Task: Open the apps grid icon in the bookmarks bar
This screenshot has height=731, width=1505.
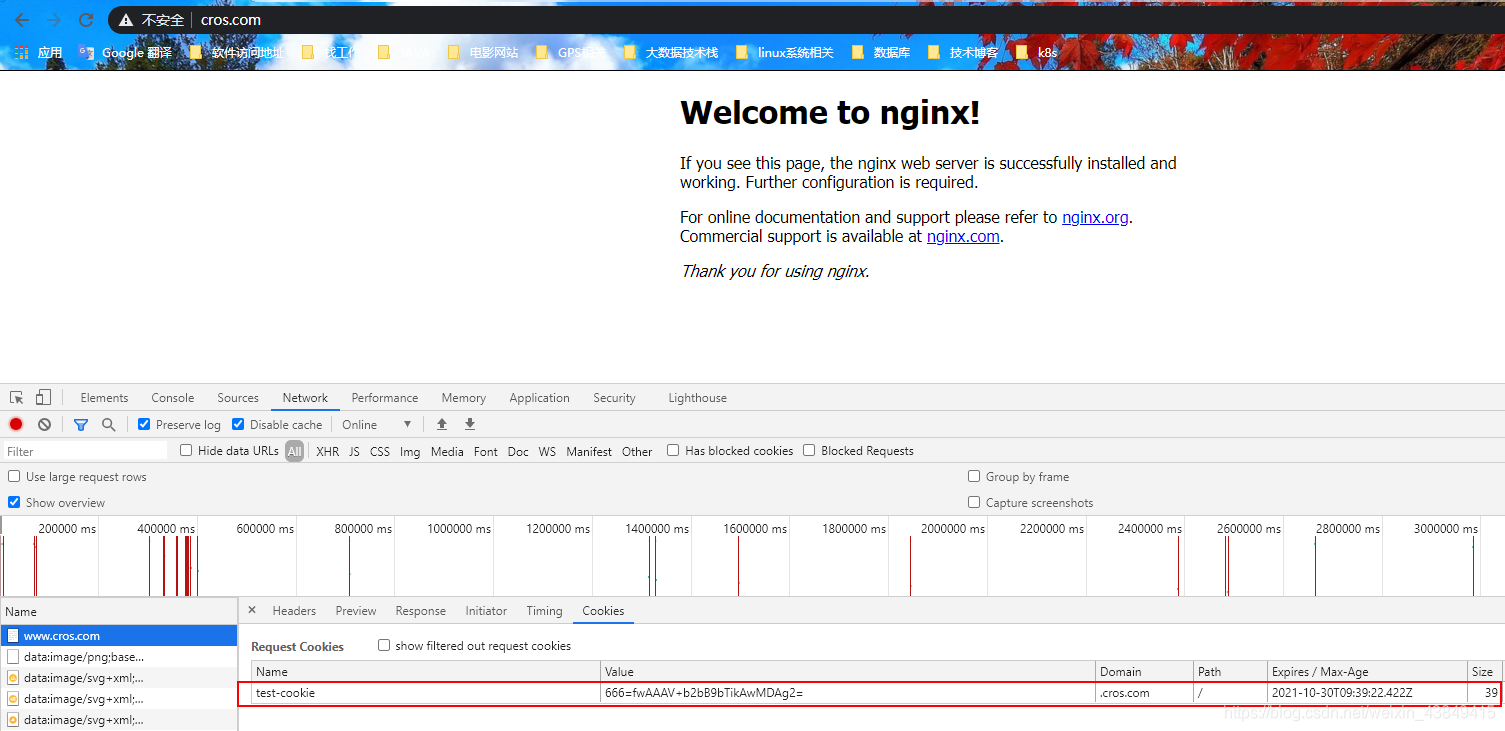Action: [x=21, y=52]
